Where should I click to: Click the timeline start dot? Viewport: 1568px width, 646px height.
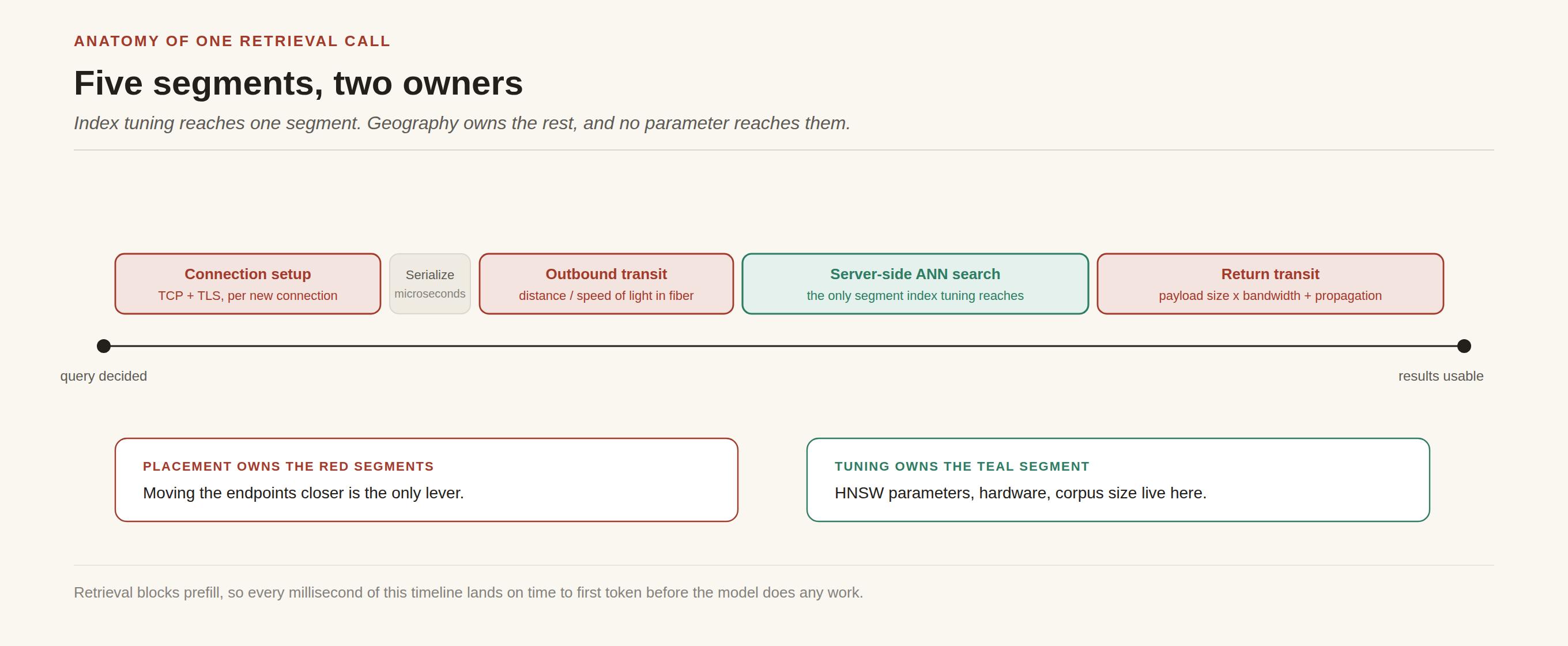104,346
